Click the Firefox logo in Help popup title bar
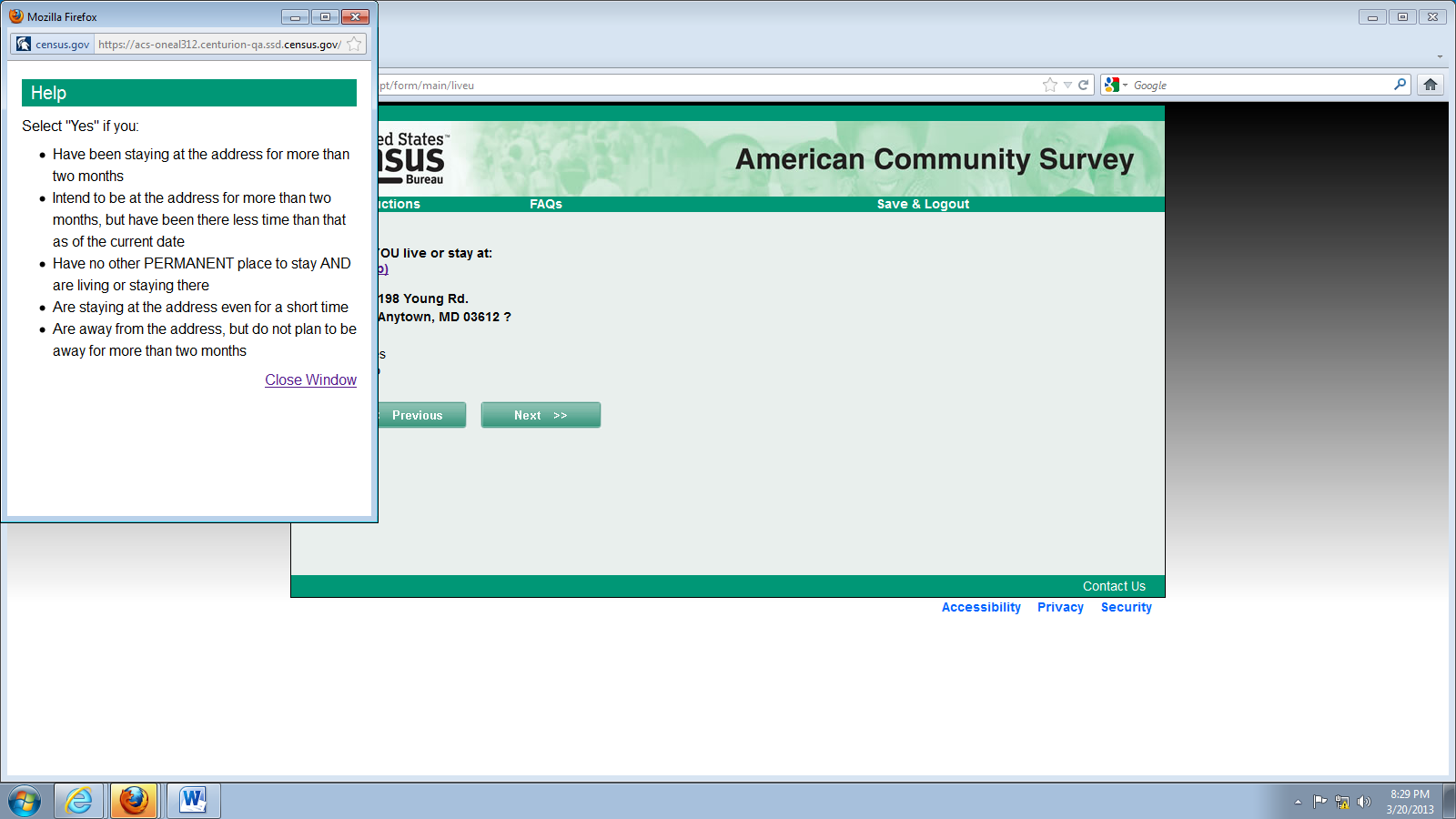This screenshot has width=1456, height=819. 15,16
